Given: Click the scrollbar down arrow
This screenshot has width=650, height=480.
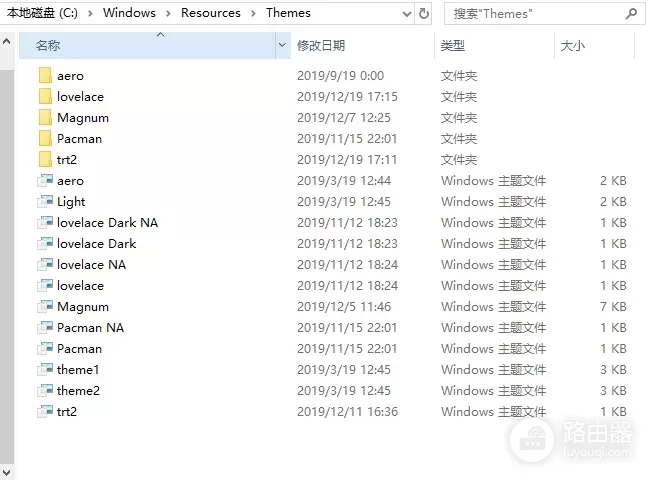Looking at the screenshot, I should tap(6, 472).
